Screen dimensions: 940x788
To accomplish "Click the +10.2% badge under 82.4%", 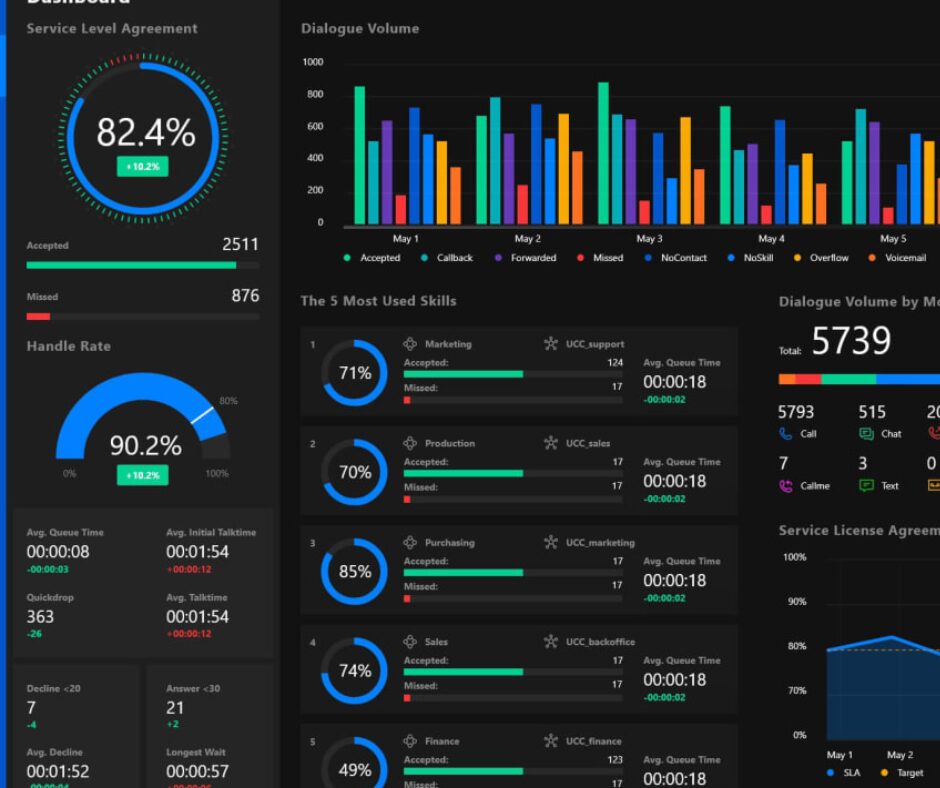I will coord(142,166).
